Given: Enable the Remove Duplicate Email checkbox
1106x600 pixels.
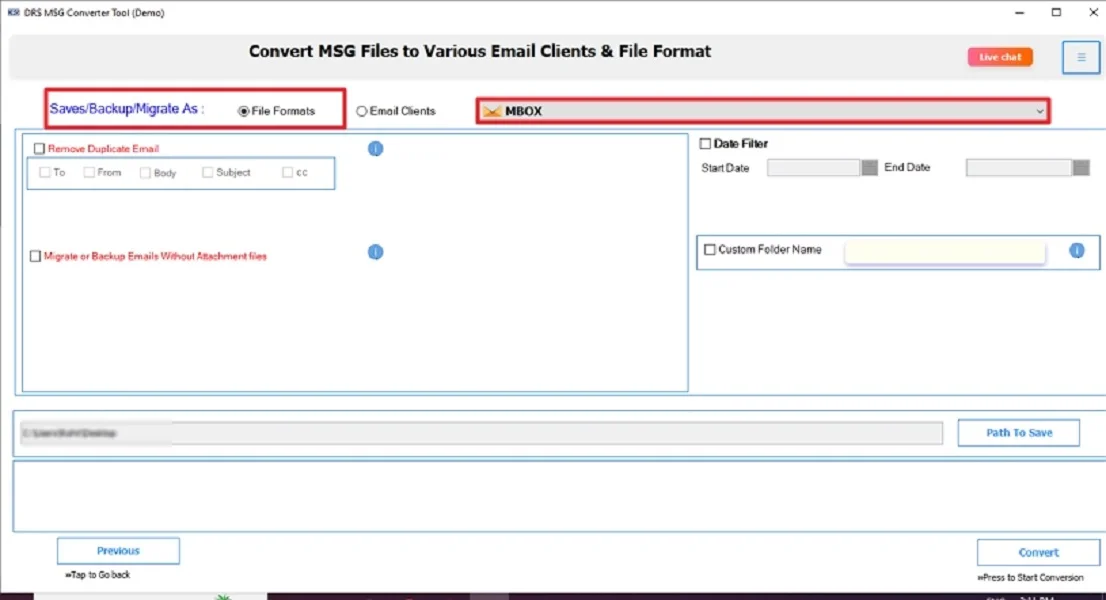Looking at the screenshot, I should (x=40, y=148).
